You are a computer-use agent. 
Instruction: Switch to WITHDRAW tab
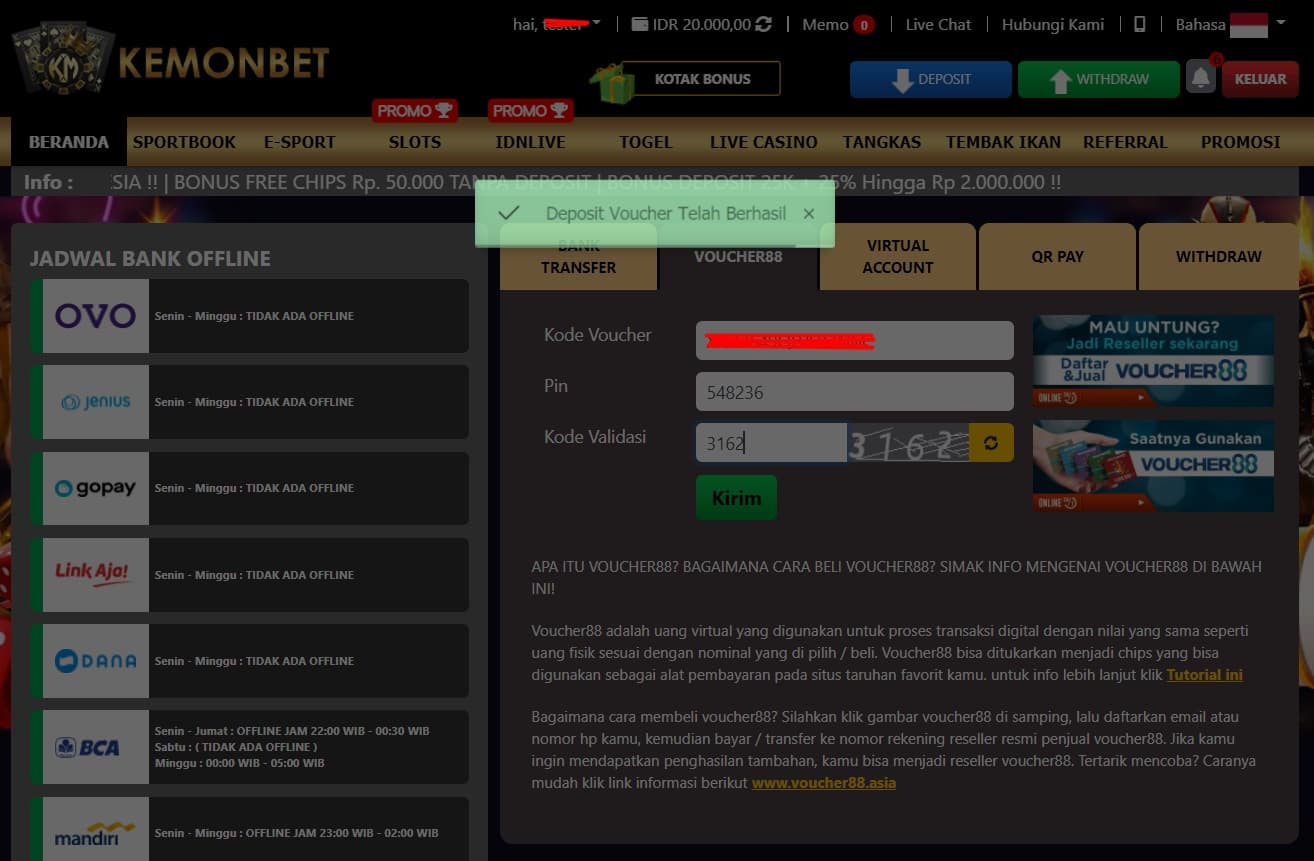[x=1219, y=256]
